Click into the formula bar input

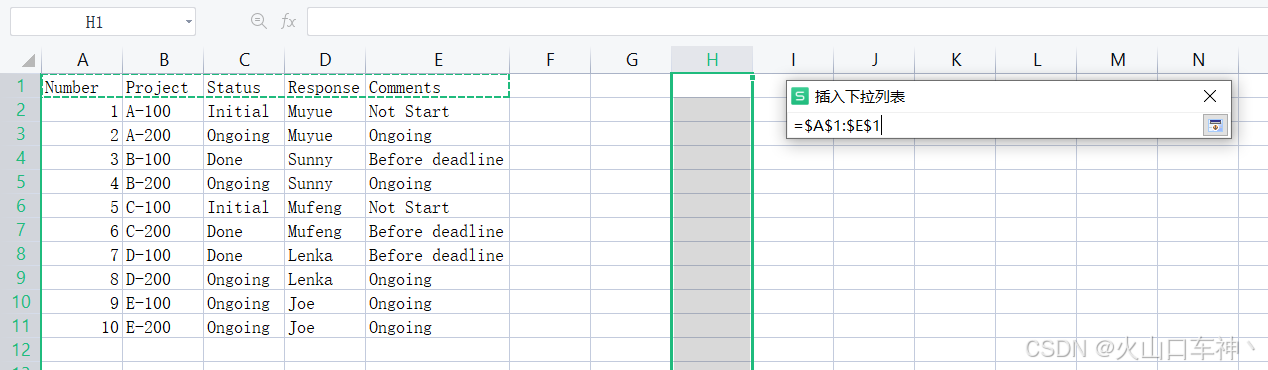click(x=787, y=21)
